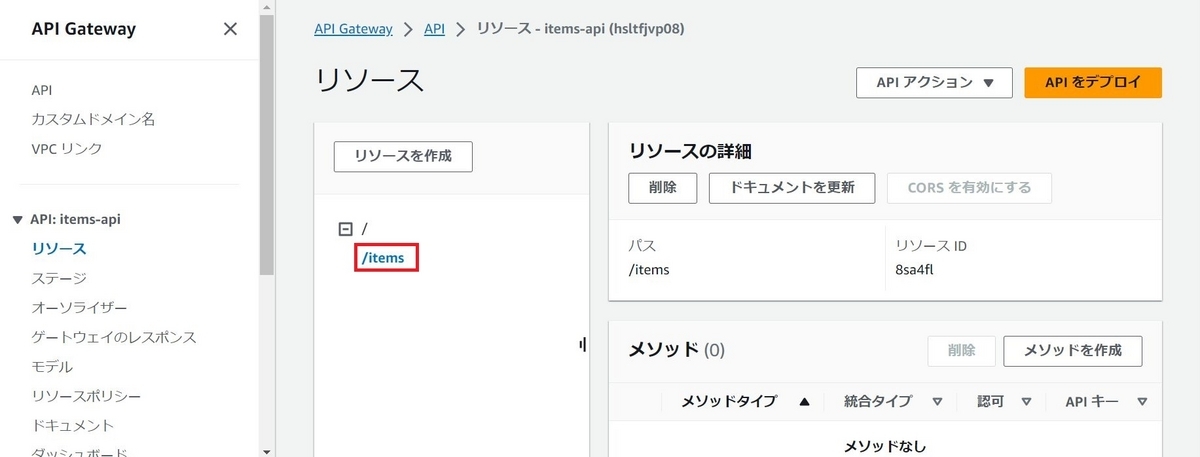Open リソースポリシー in the sidebar
Image resolution: width=1200 pixels, height=457 pixels.
pyautogui.click(x=86, y=396)
